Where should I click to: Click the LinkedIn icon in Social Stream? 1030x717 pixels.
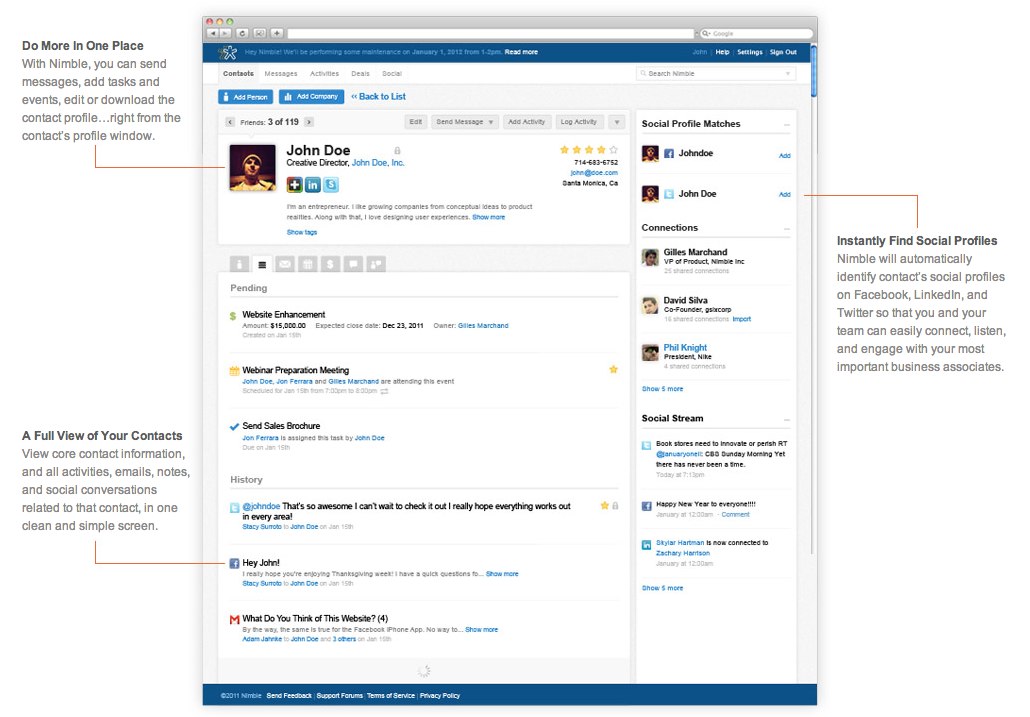point(646,545)
